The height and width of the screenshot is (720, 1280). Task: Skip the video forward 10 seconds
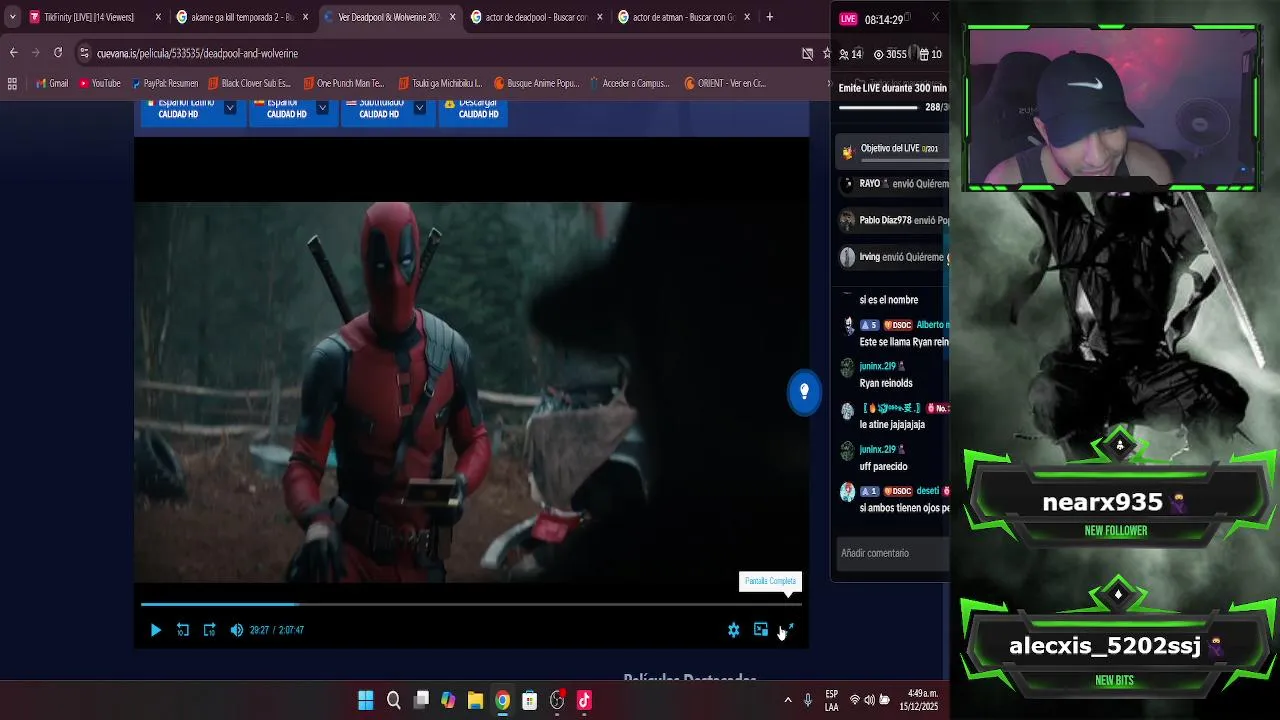[x=209, y=630]
